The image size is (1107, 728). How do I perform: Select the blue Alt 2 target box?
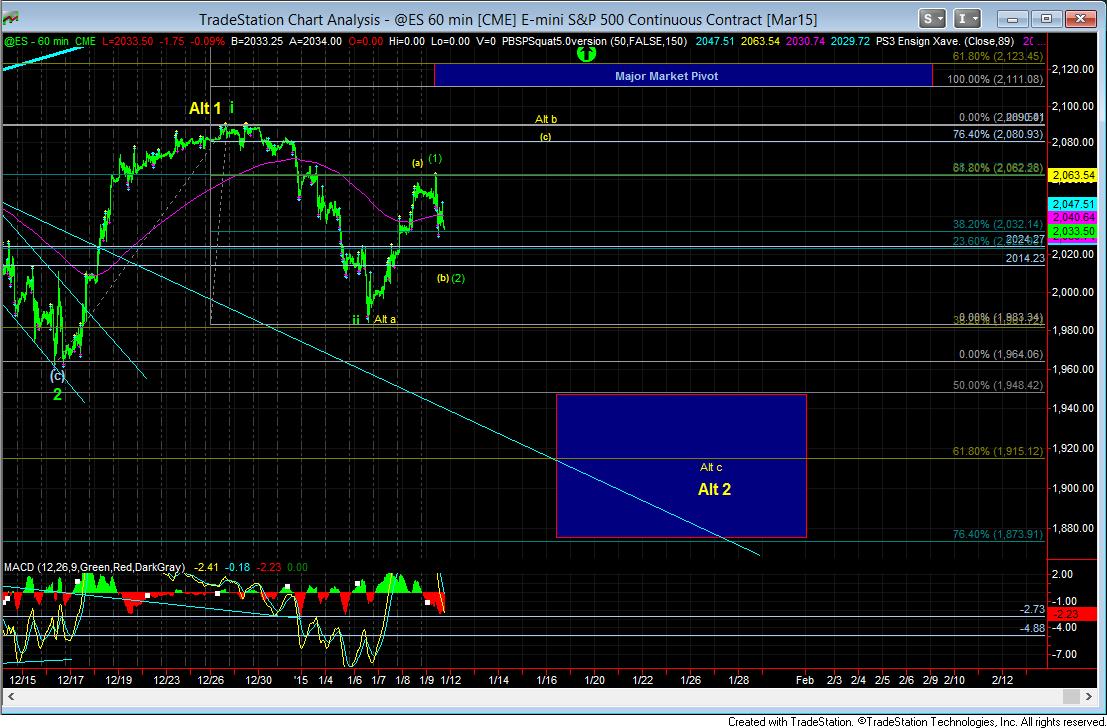pos(681,466)
